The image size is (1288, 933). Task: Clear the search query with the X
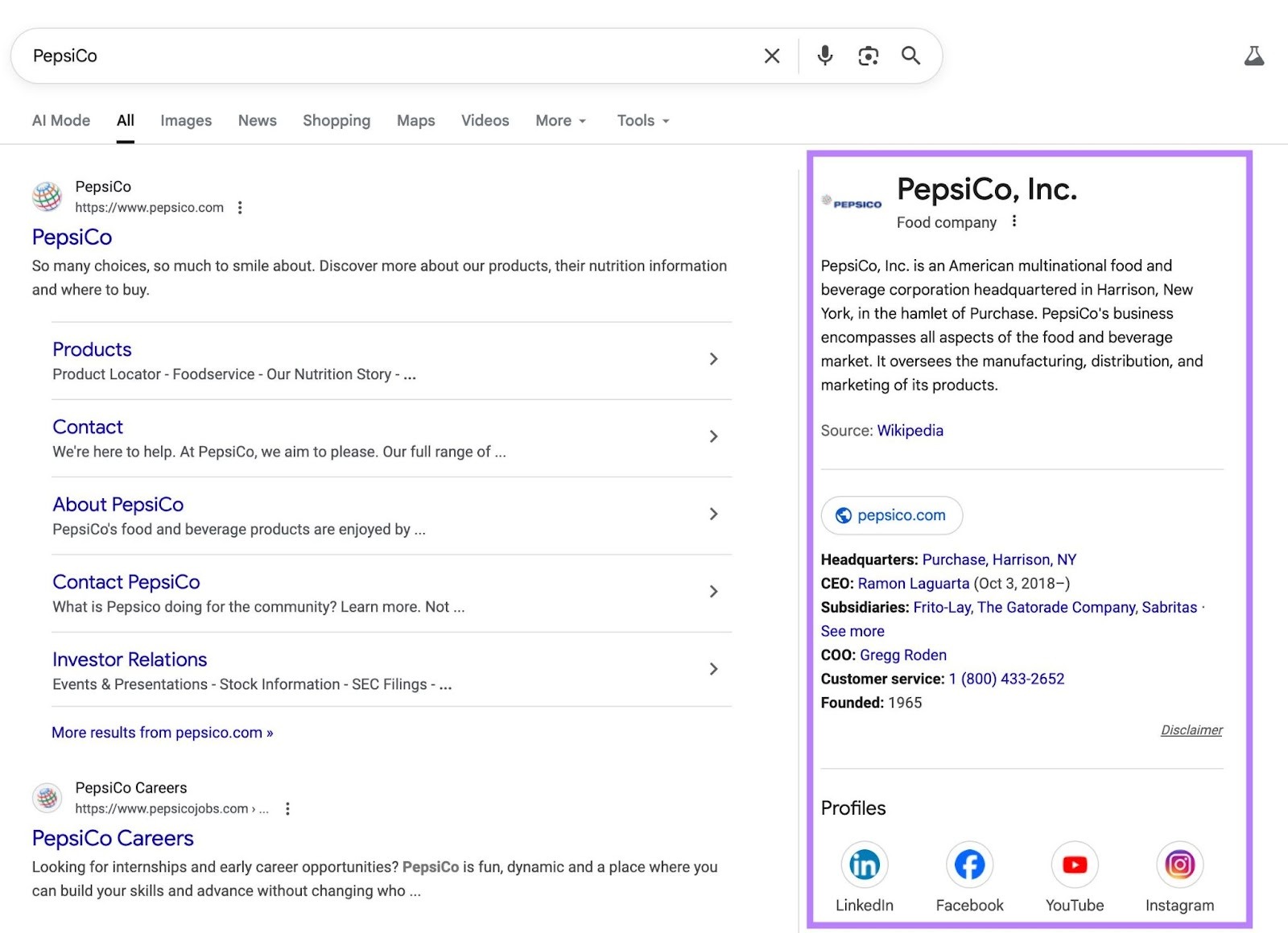[771, 56]
